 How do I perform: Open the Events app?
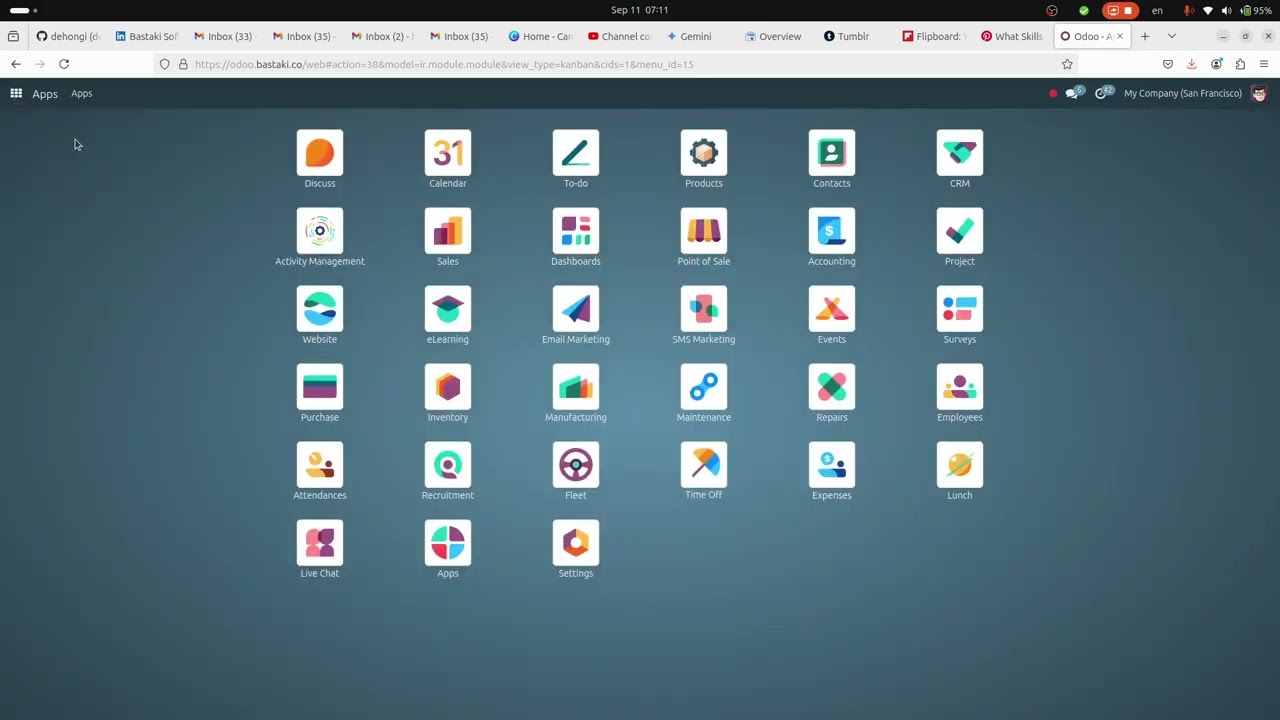832,309
